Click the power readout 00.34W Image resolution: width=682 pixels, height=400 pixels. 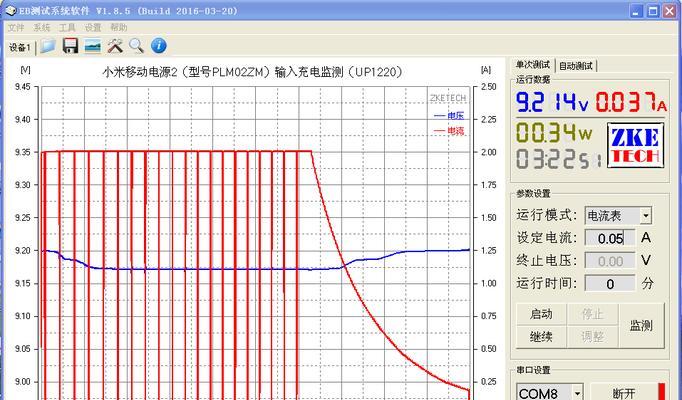point(554,132)
